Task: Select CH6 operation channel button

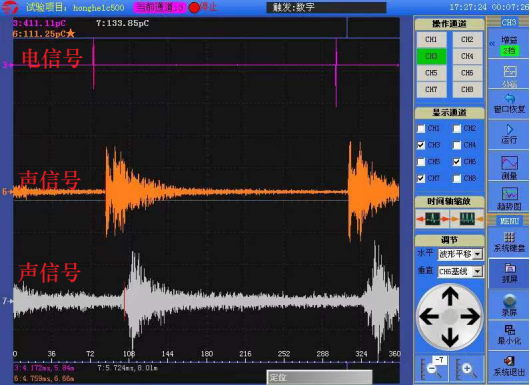Action: coord(467,73)
